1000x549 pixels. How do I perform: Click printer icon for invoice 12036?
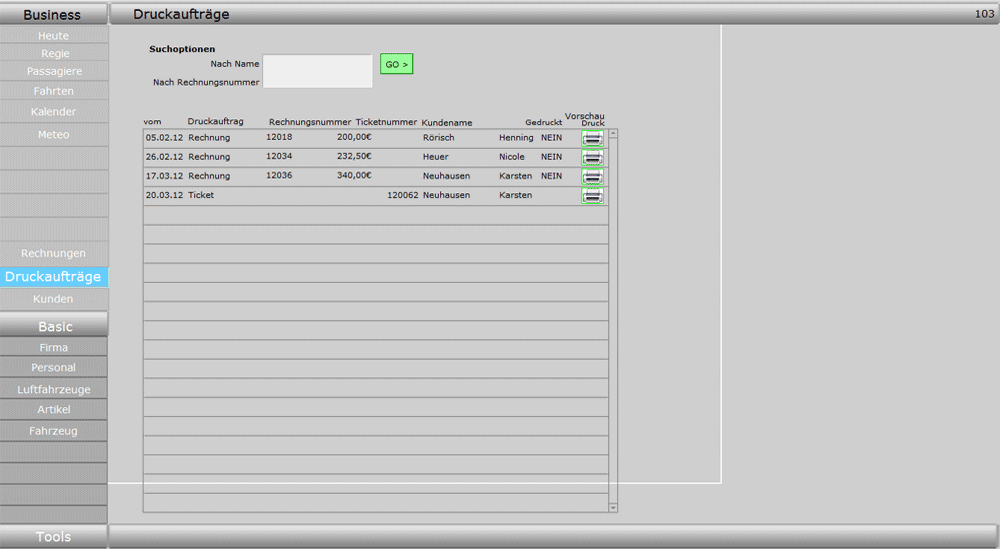point(593,177)
